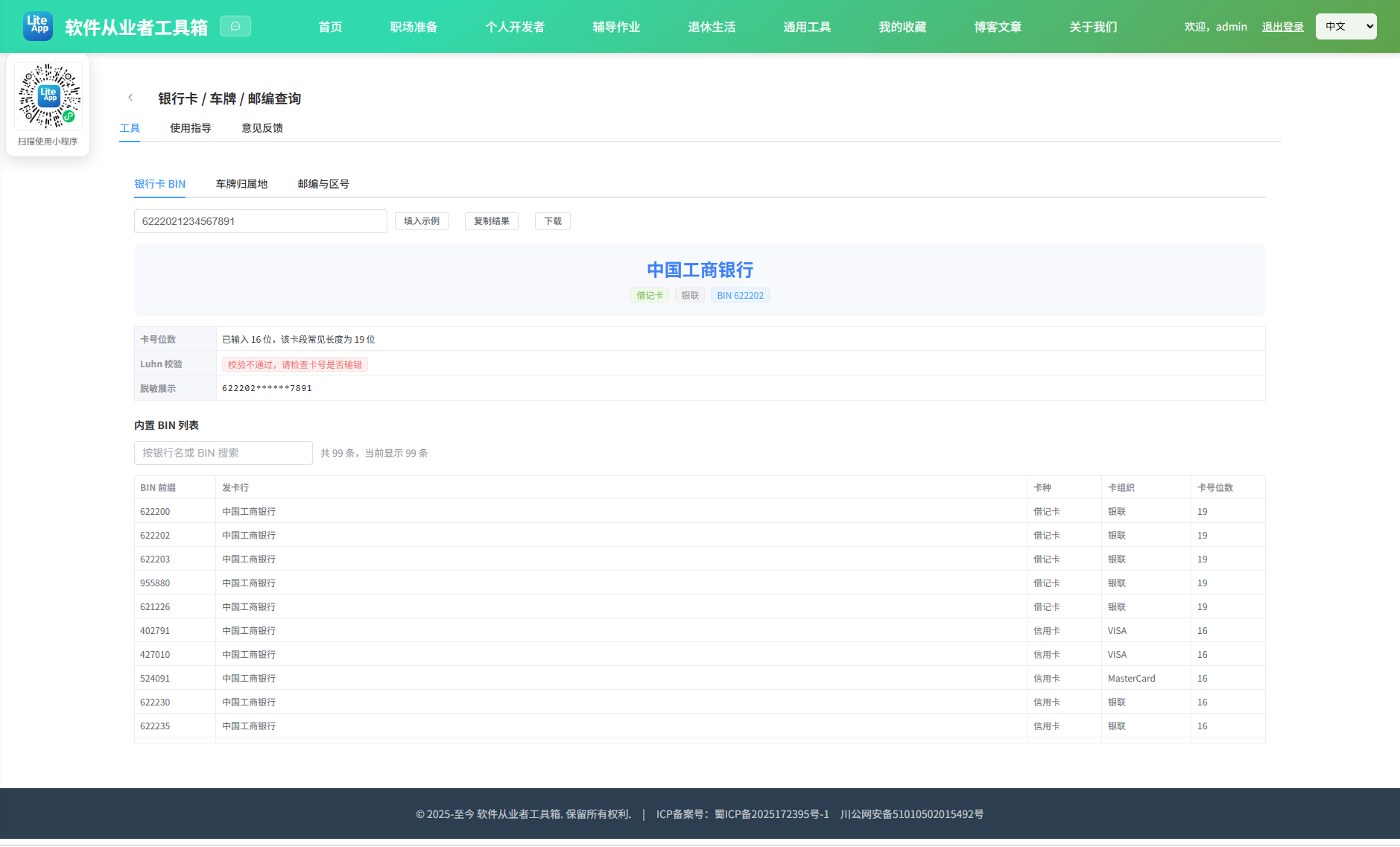The width and height of the screenshot is (1400, 847).
Task: Click the card length info text
Action: point(298,340)
